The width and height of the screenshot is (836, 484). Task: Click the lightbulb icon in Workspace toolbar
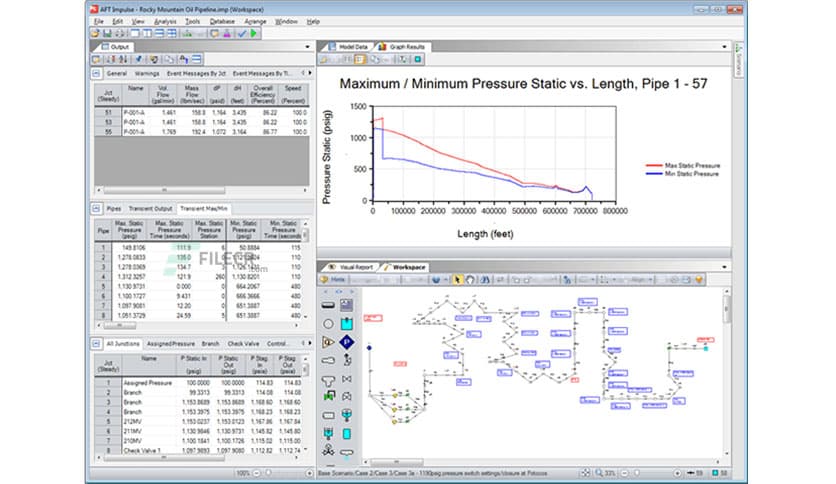coord(698,279)
